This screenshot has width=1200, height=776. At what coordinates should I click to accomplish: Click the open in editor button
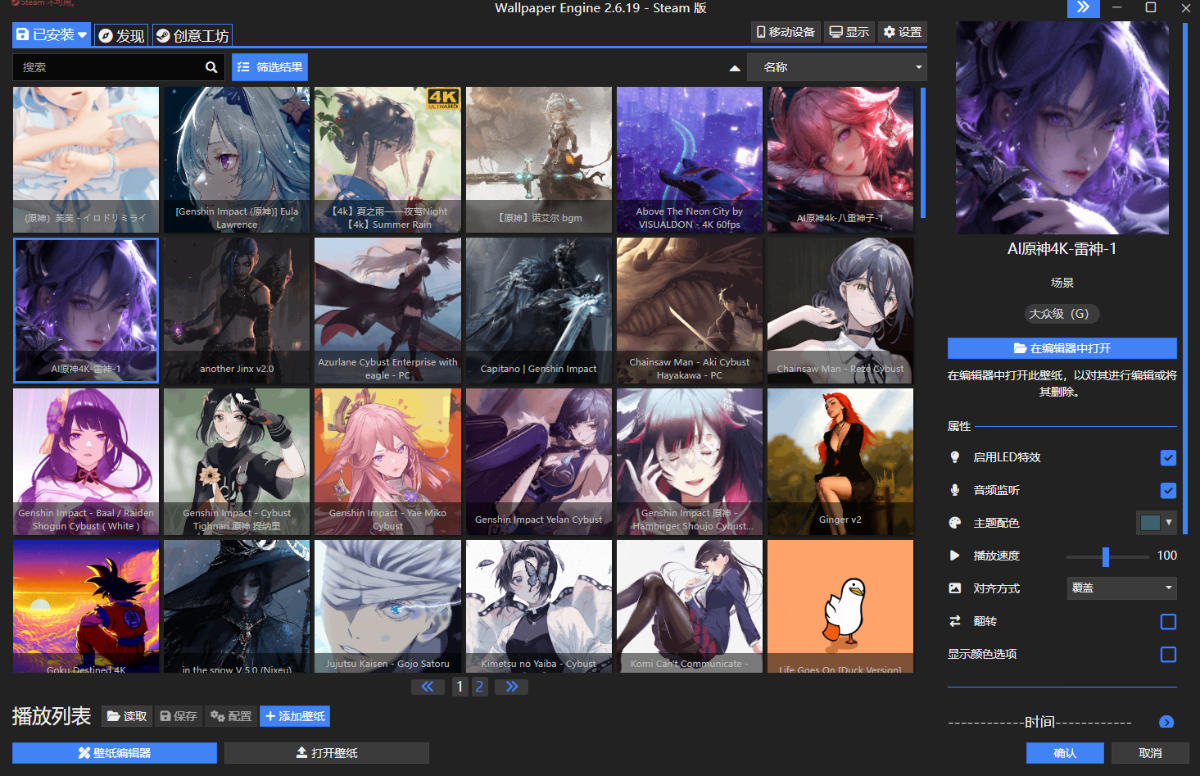(x=1062, y=348)
